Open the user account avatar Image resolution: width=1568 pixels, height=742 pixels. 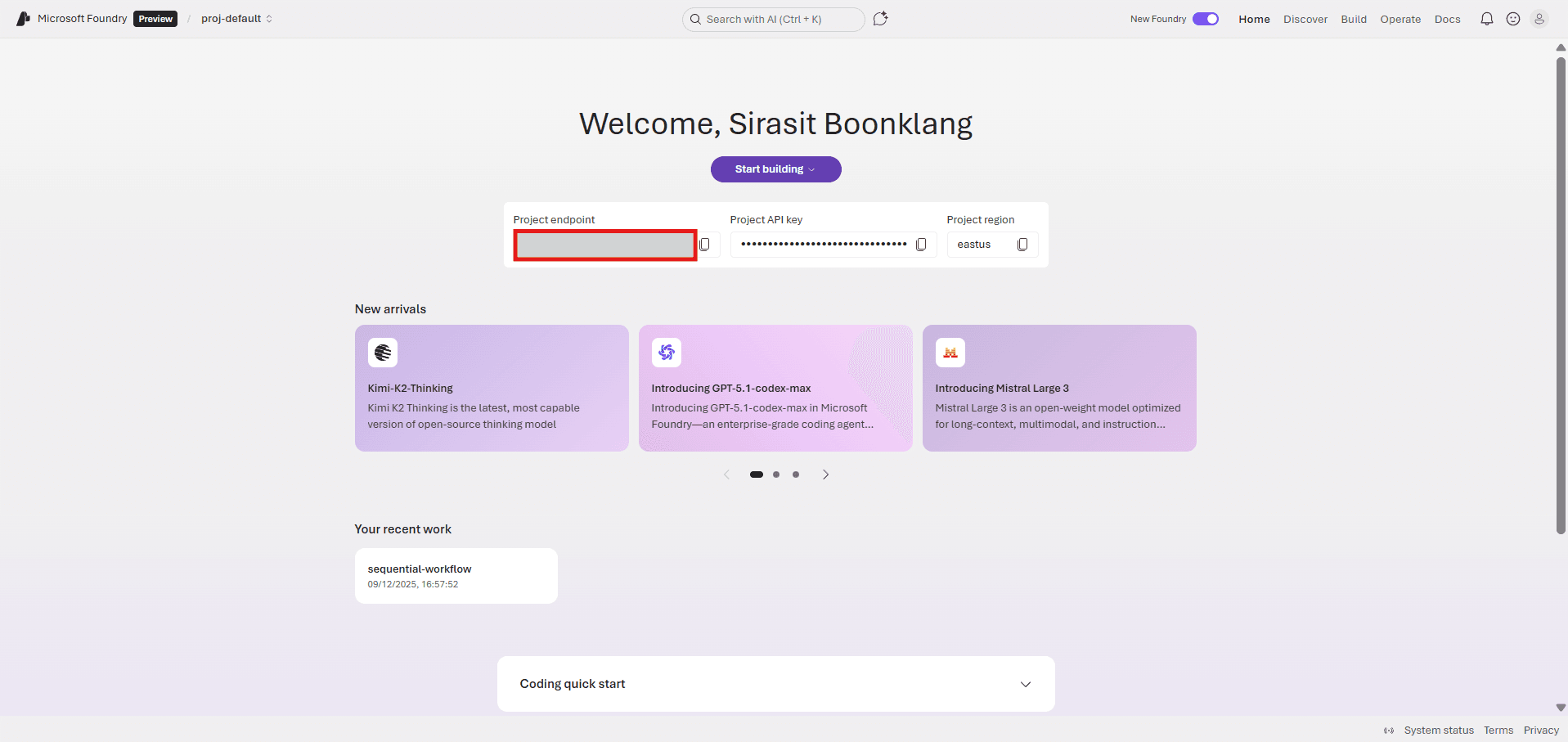1539,19
